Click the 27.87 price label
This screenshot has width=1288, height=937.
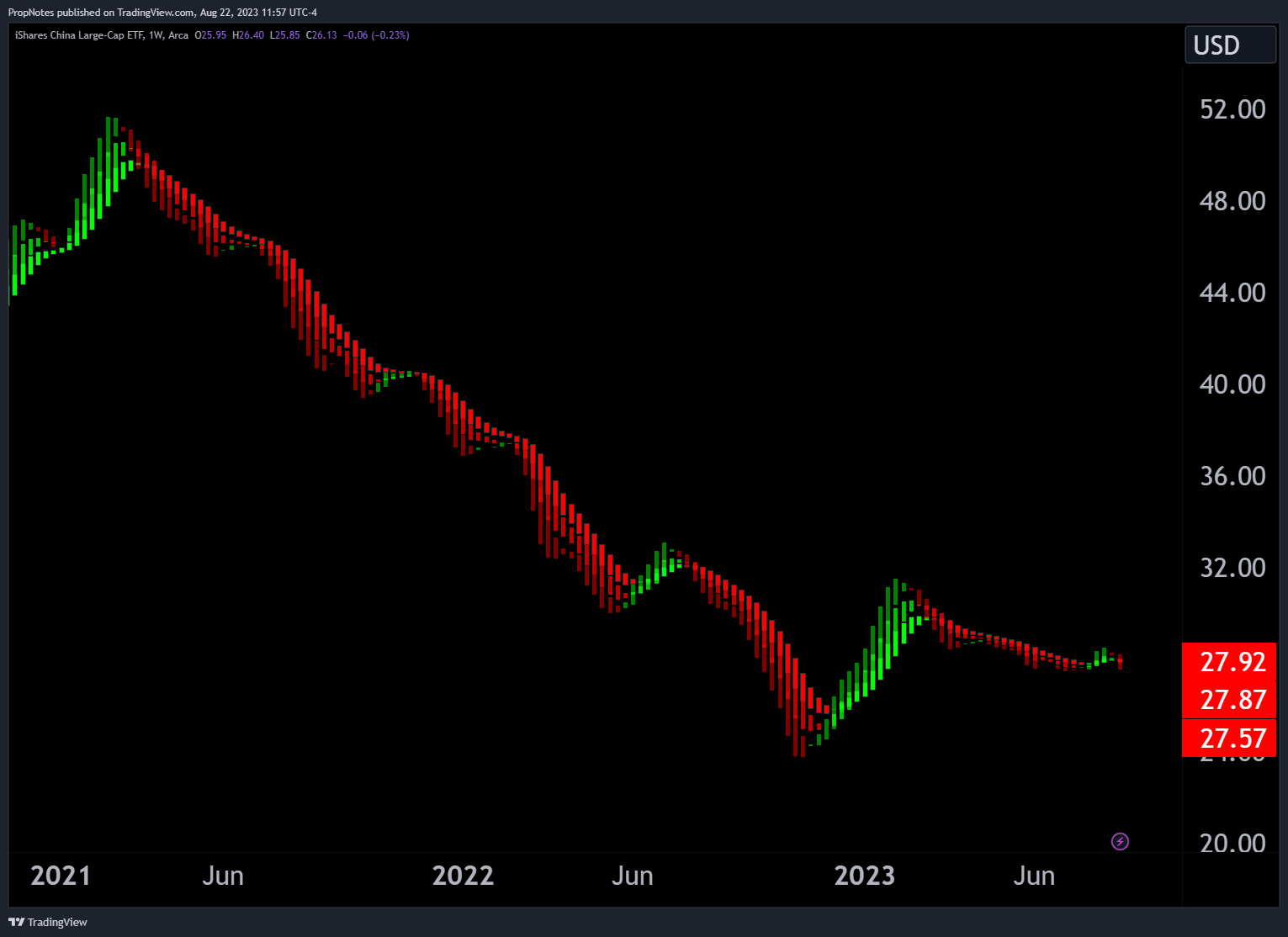(x=1229, y=699)
